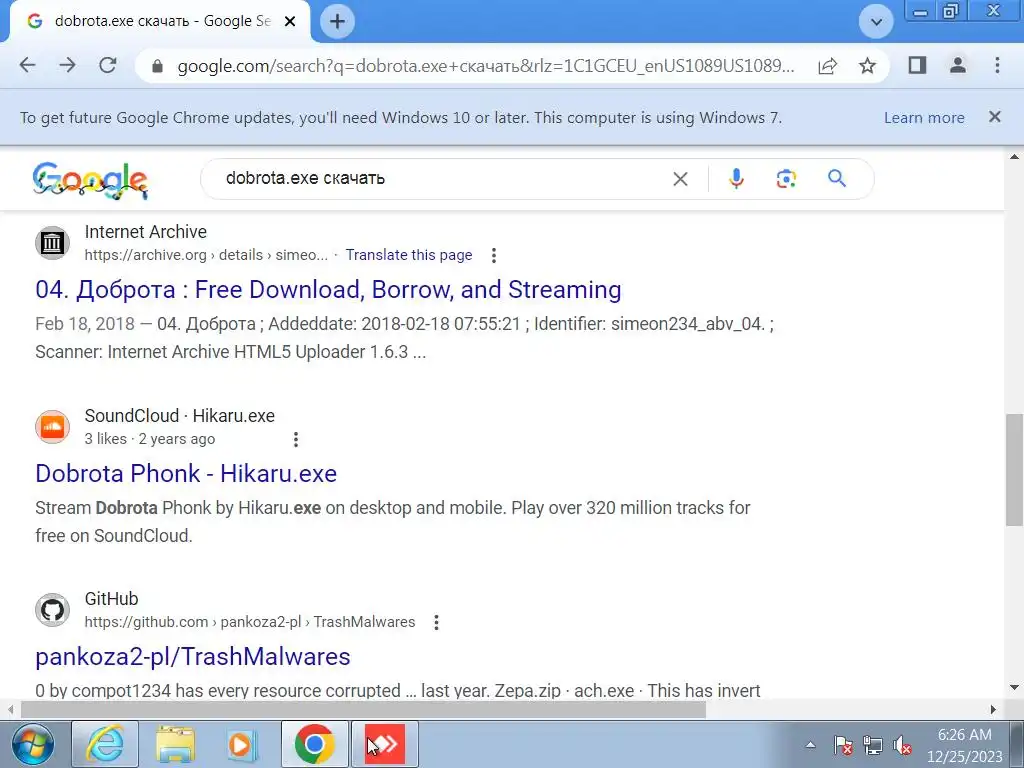1024x768 pixels.
Task: Launch Internet Explorer from the taskbar
Action: pyautogui.click(x=105, y=744)
